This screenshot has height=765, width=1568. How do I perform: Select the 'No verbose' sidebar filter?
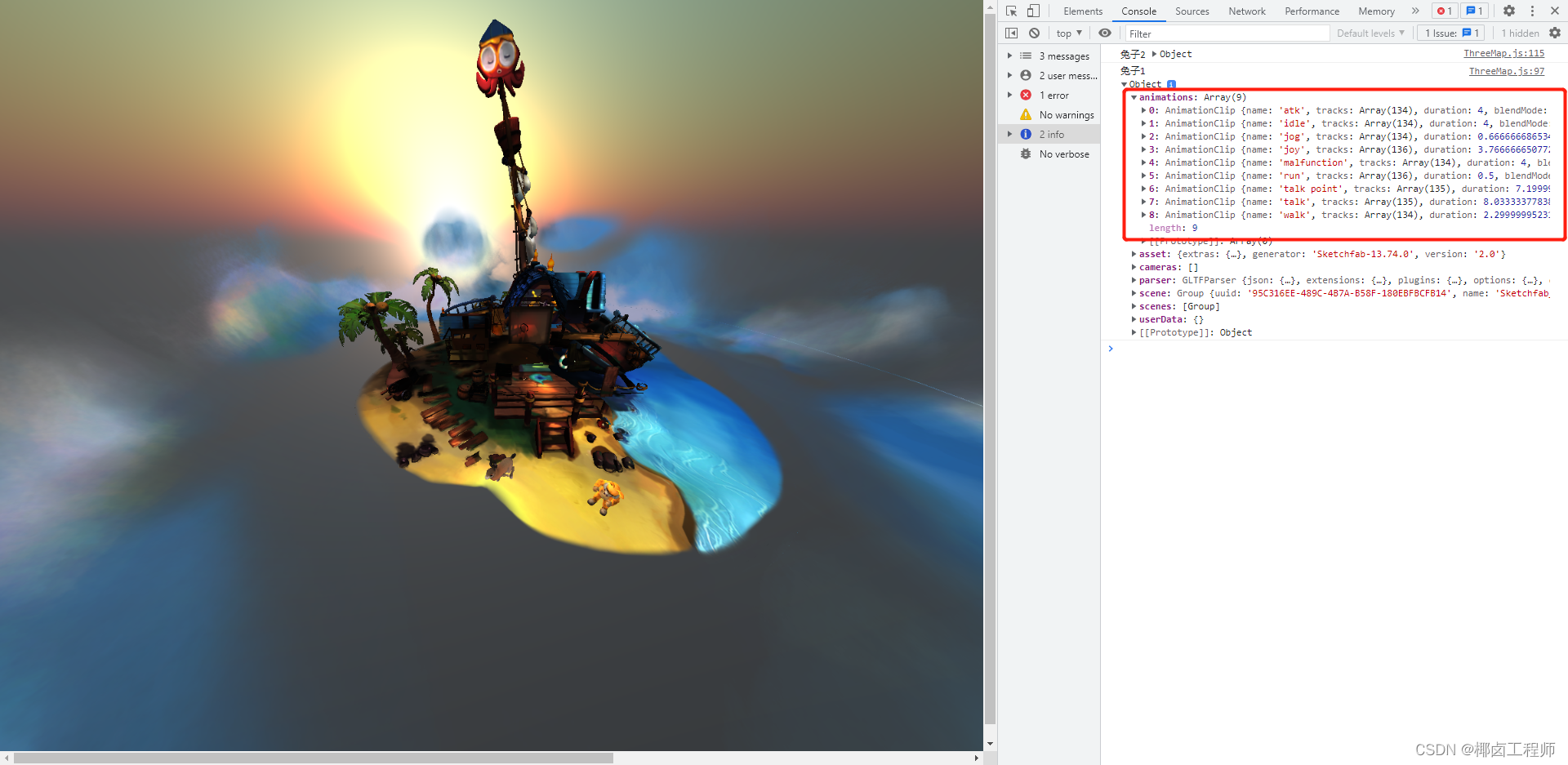point(1049,154)
